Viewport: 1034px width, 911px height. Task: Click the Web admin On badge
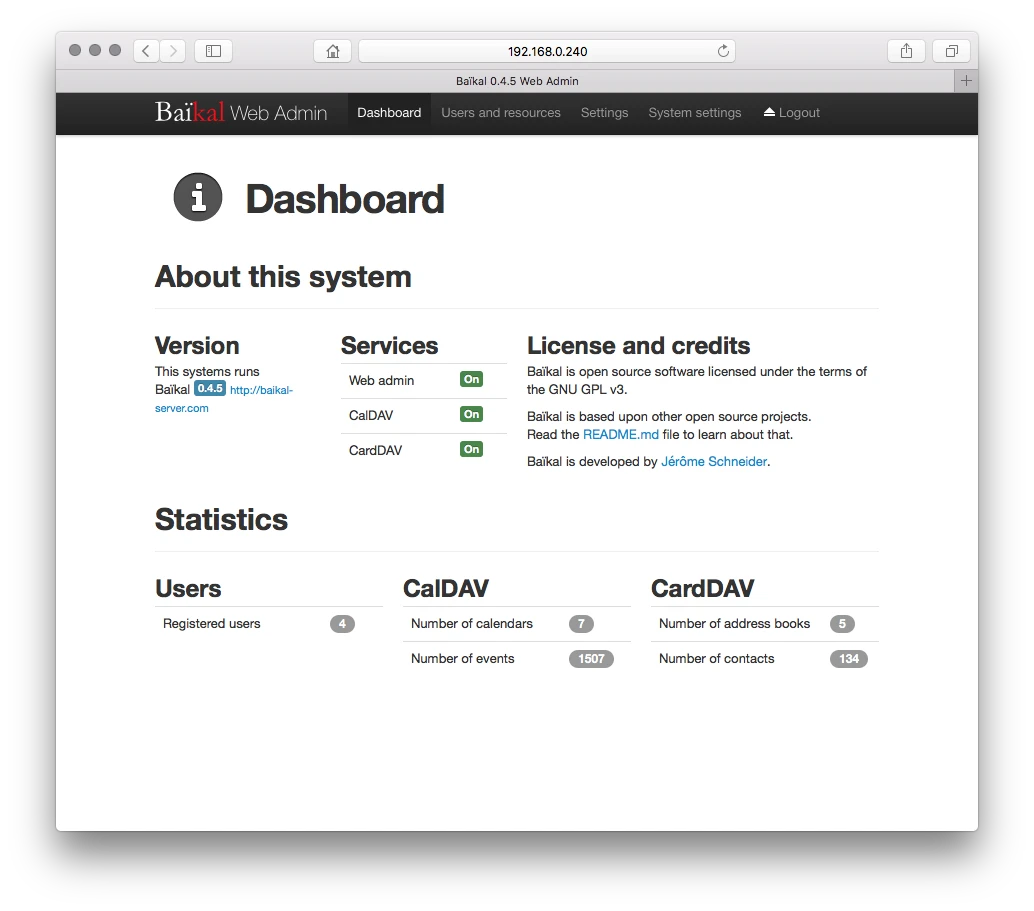pyautogui.click(x=471, y=379)
